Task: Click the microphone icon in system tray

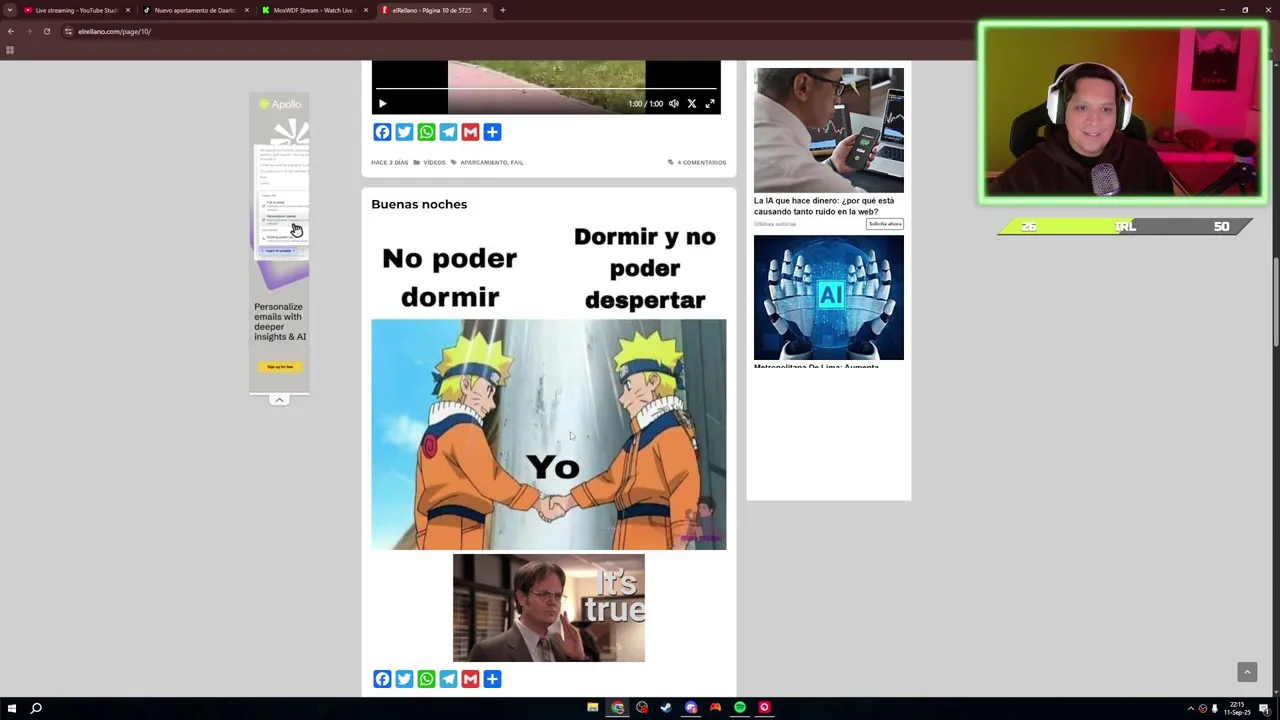Action: 1215,708
